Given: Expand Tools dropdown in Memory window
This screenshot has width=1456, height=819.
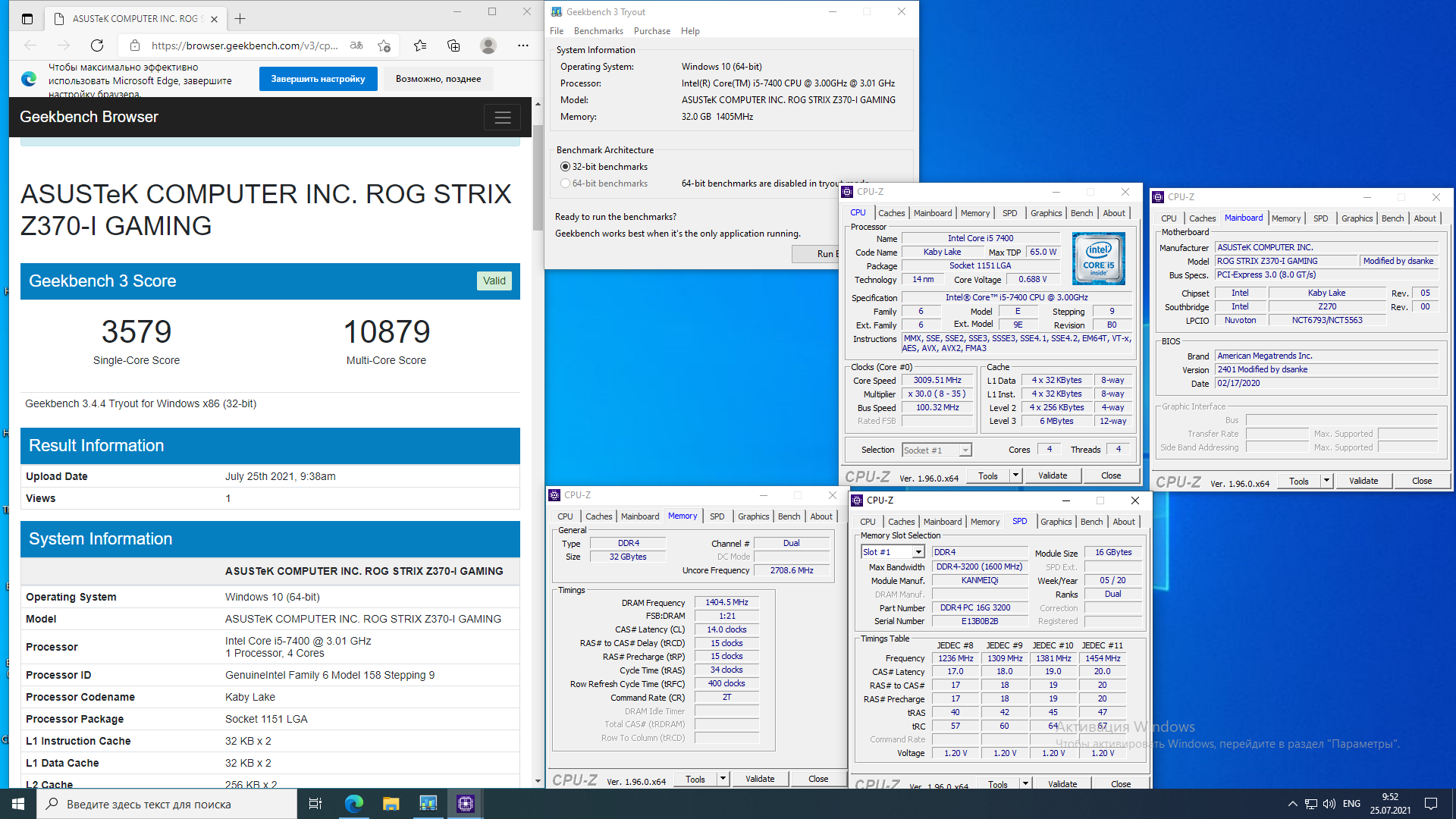Looking at the screenshot, I should pyautogui.click(x=723, y=779).
